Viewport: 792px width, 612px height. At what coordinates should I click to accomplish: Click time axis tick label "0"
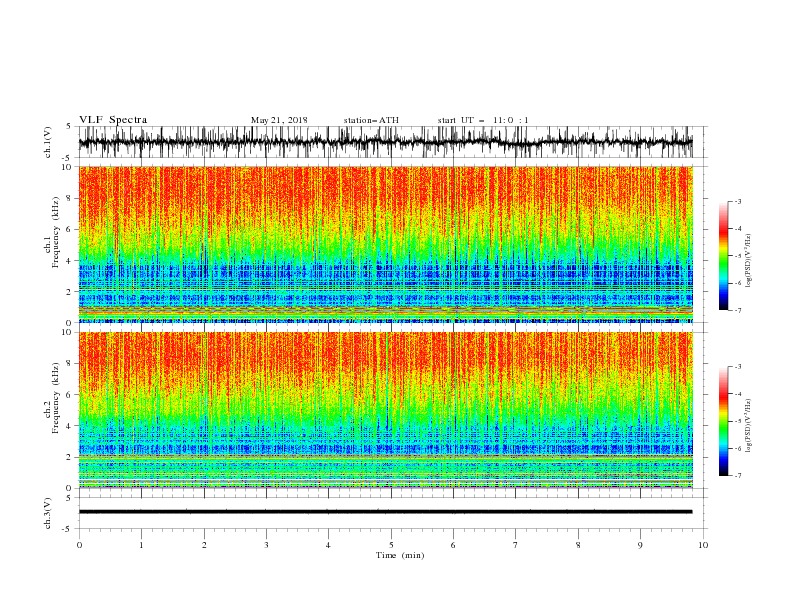[79, 545]
